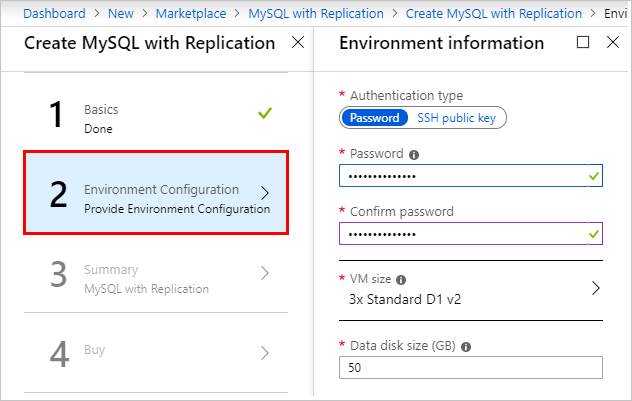Click the MySQL with Replication breadcrumb
Screen dimensions: 632x401
tap(315, 14)
